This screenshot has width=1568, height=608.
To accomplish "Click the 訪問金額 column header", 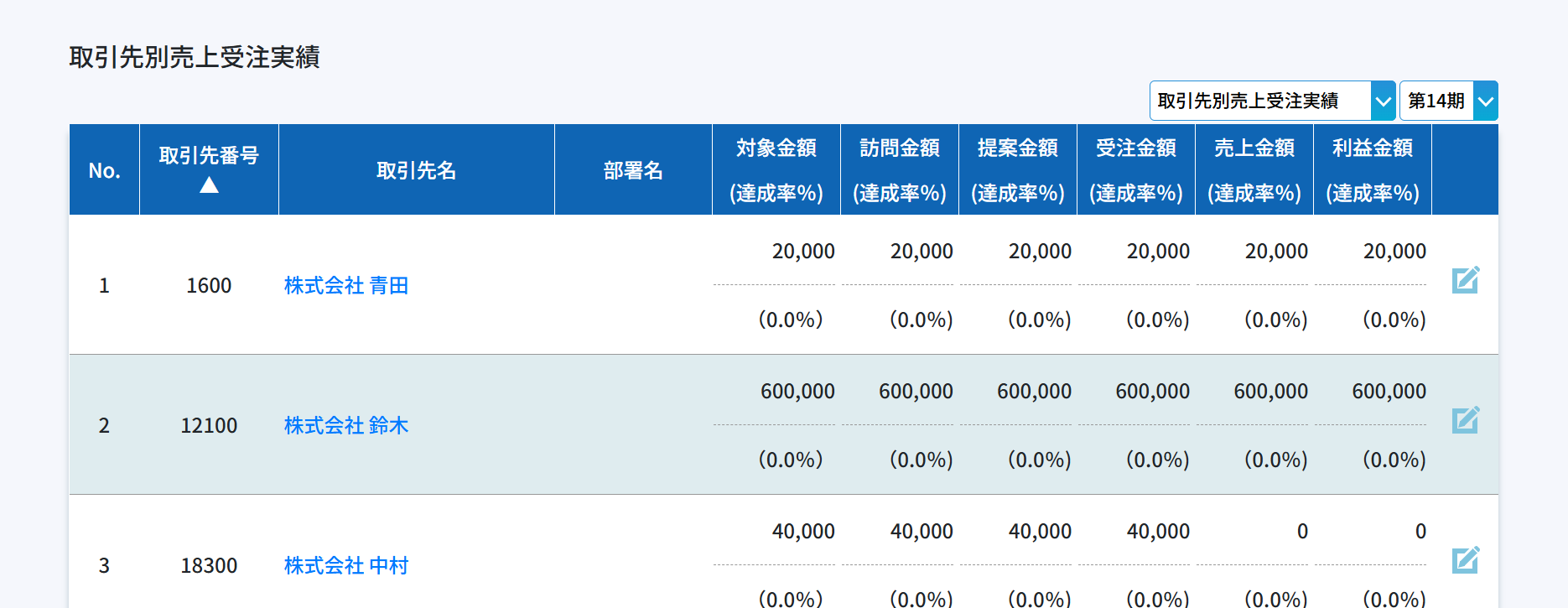I will tap(899, 148).
